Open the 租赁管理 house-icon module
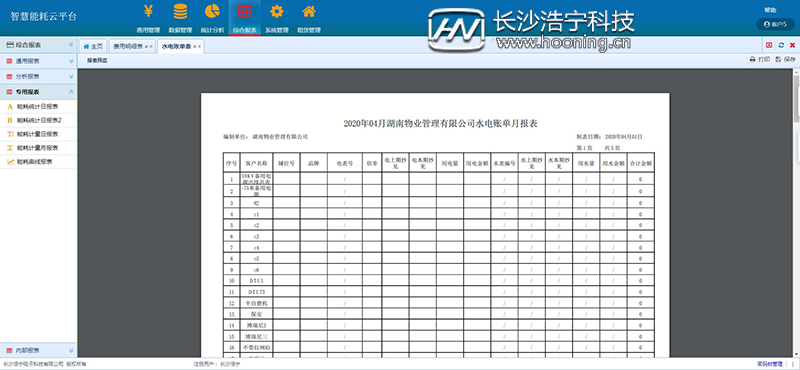The height and width of the screenshot is (370, 800). point(308,18)
